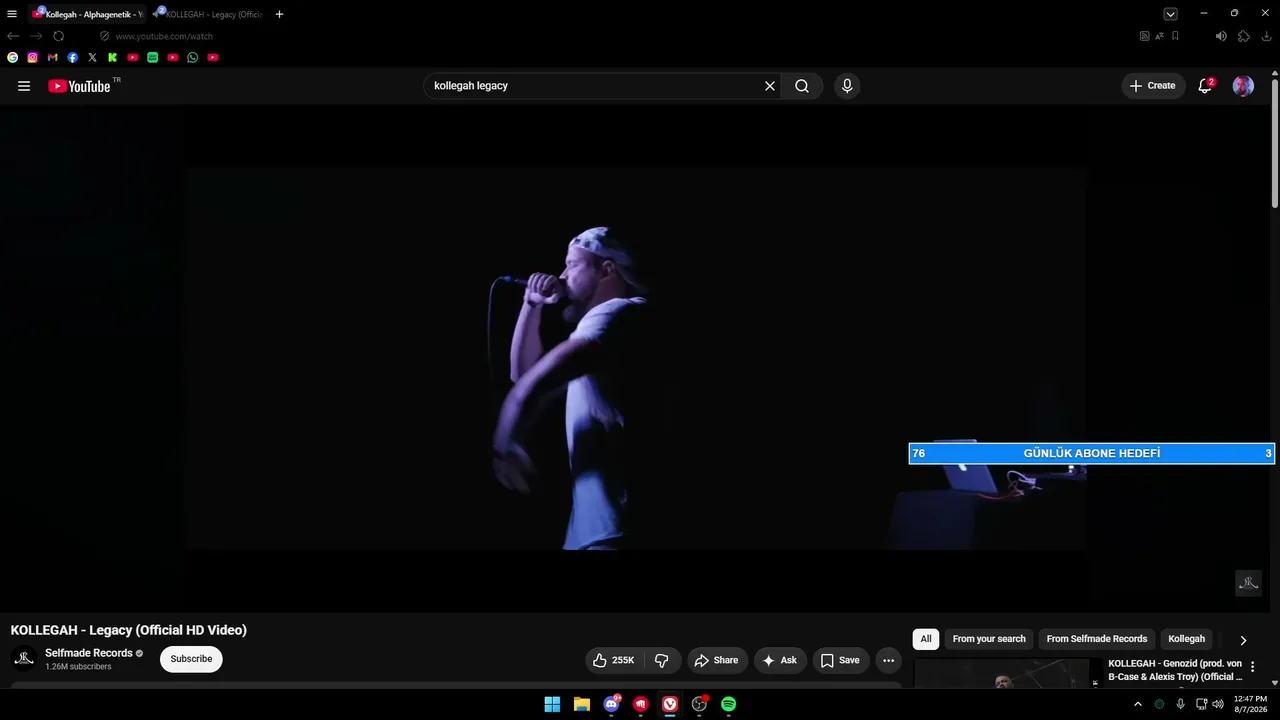Open Spotify from the taskbar
The image size is (1280, 720).
click(729, 704)
